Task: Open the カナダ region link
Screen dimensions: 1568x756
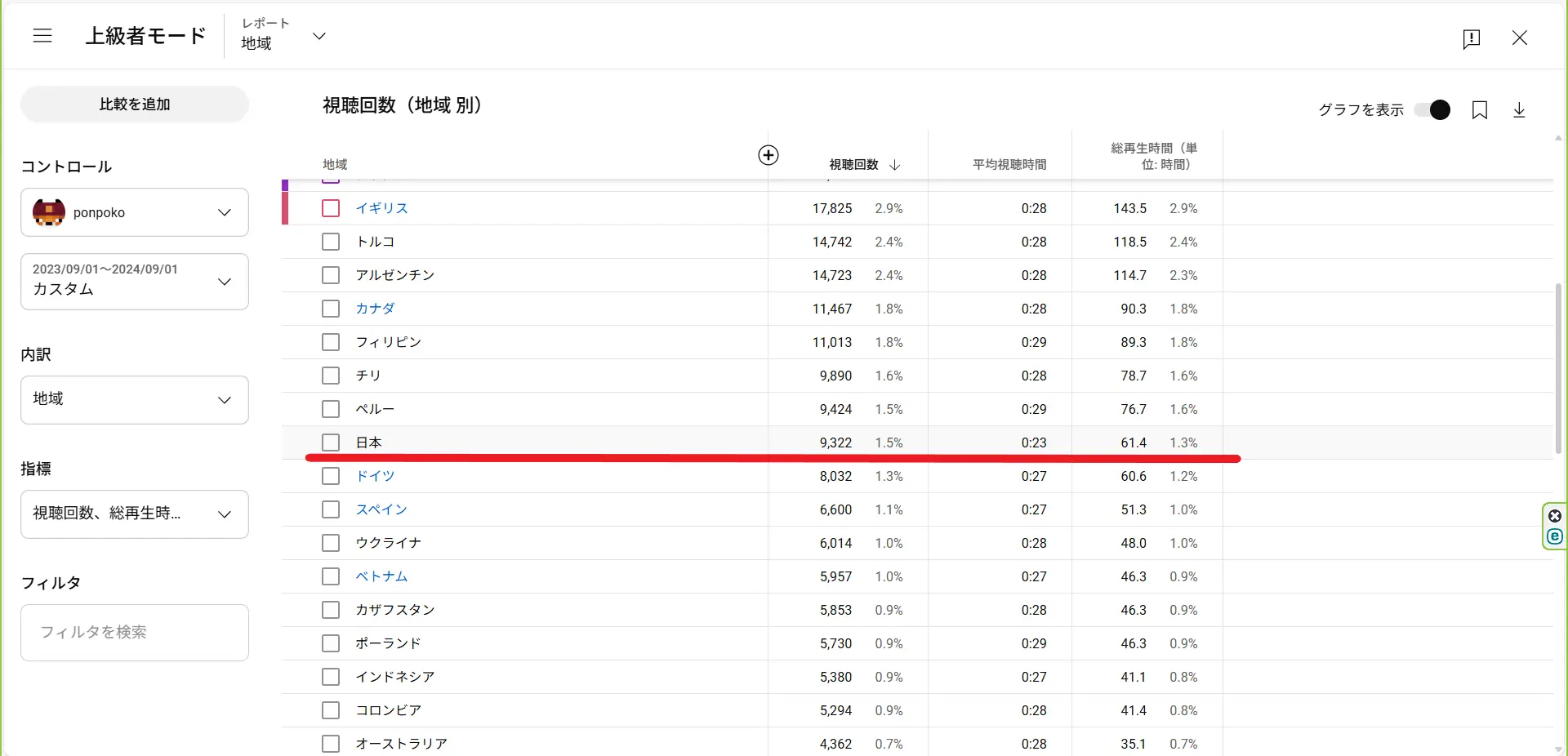Action: [x=375, y=309]
